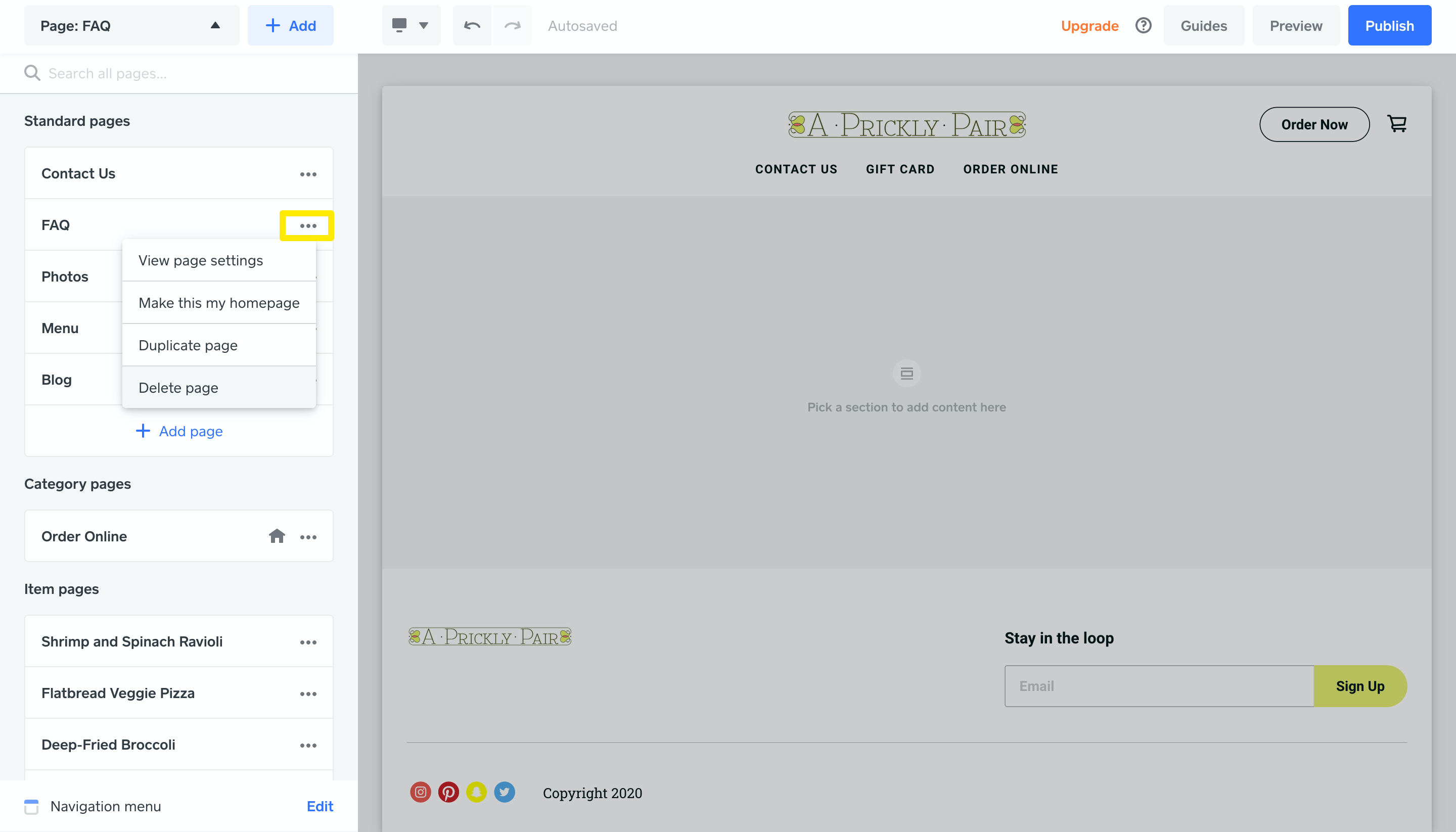The image size is (1456, 832).
Task: Choose Make this my homepage
Action: tap(219, 303)
